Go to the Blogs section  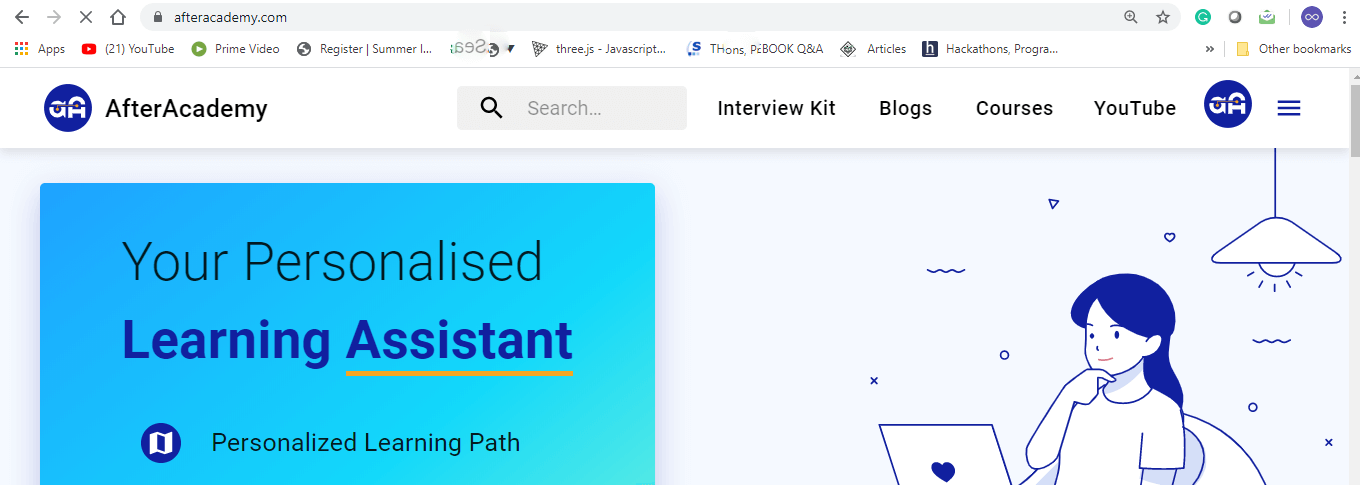pyautogui.click(x=905, y=108)
